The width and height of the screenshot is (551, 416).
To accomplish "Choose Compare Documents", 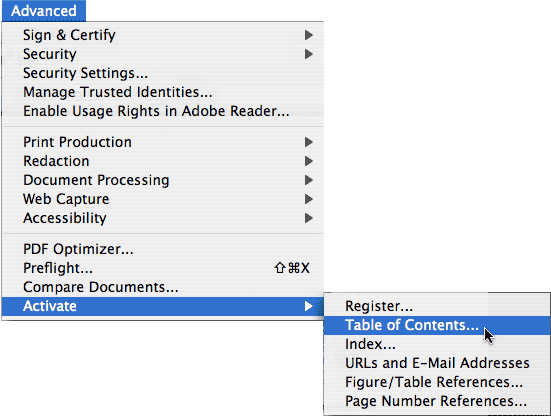I will [x=163, y=287].
